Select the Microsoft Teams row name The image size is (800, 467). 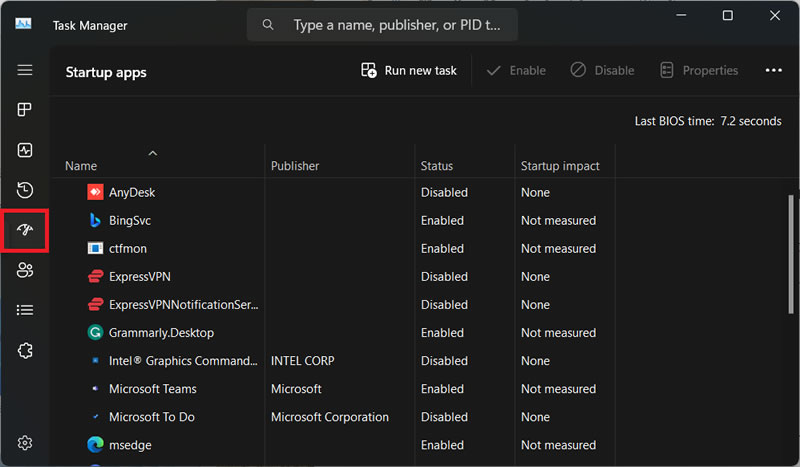(x=153, y=389)
